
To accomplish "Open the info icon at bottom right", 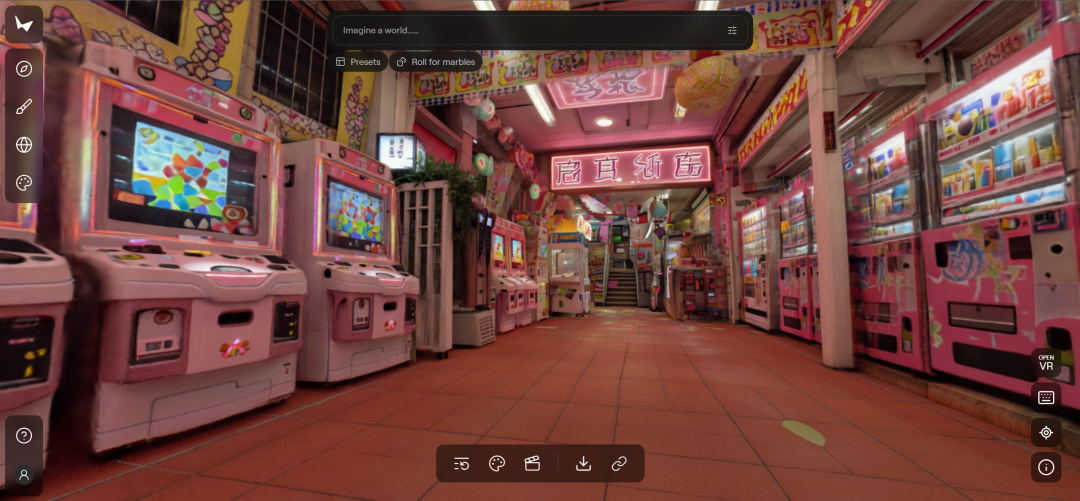I will pos(1046,467).
